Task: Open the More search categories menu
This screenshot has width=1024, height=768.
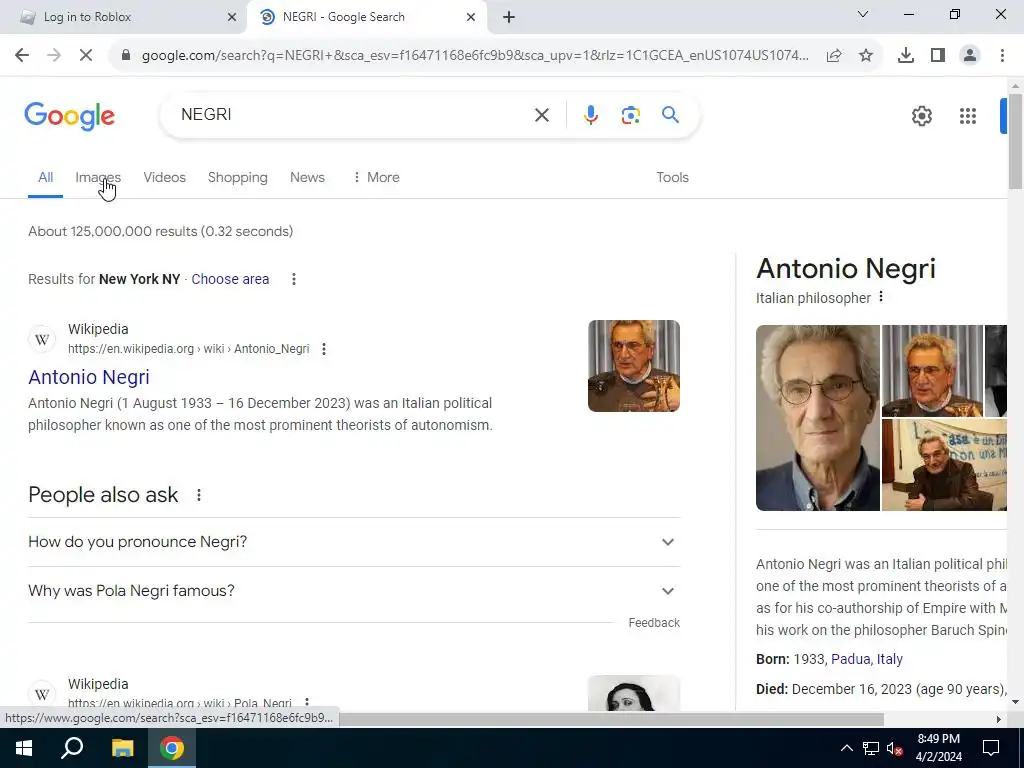Action: coord(376,178)
